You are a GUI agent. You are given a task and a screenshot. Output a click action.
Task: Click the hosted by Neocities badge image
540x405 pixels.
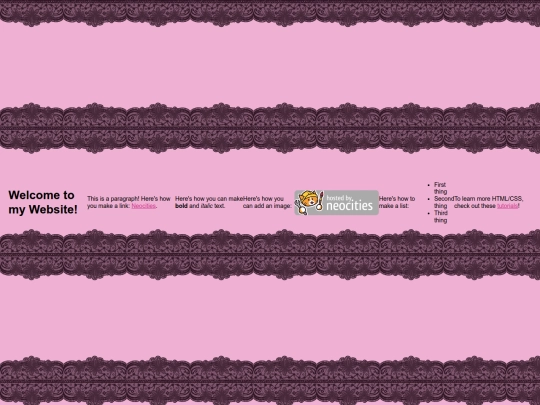coord(336,202)
